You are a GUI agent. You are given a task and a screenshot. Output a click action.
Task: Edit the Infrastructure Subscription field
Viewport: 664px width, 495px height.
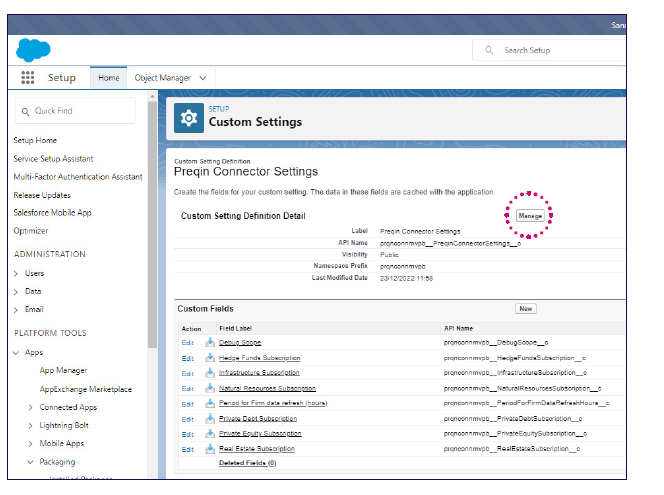coord(188,373)
